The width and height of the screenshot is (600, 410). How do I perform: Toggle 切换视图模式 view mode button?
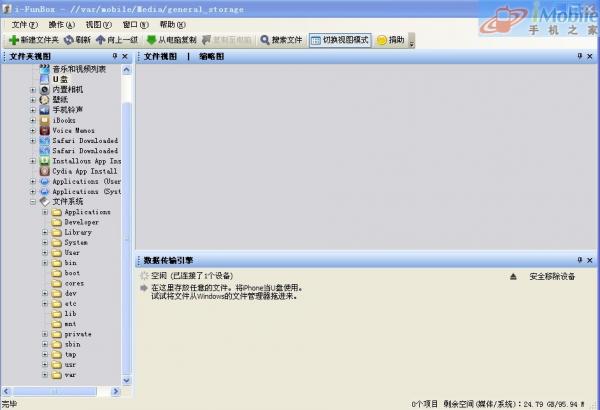(340, 40)
